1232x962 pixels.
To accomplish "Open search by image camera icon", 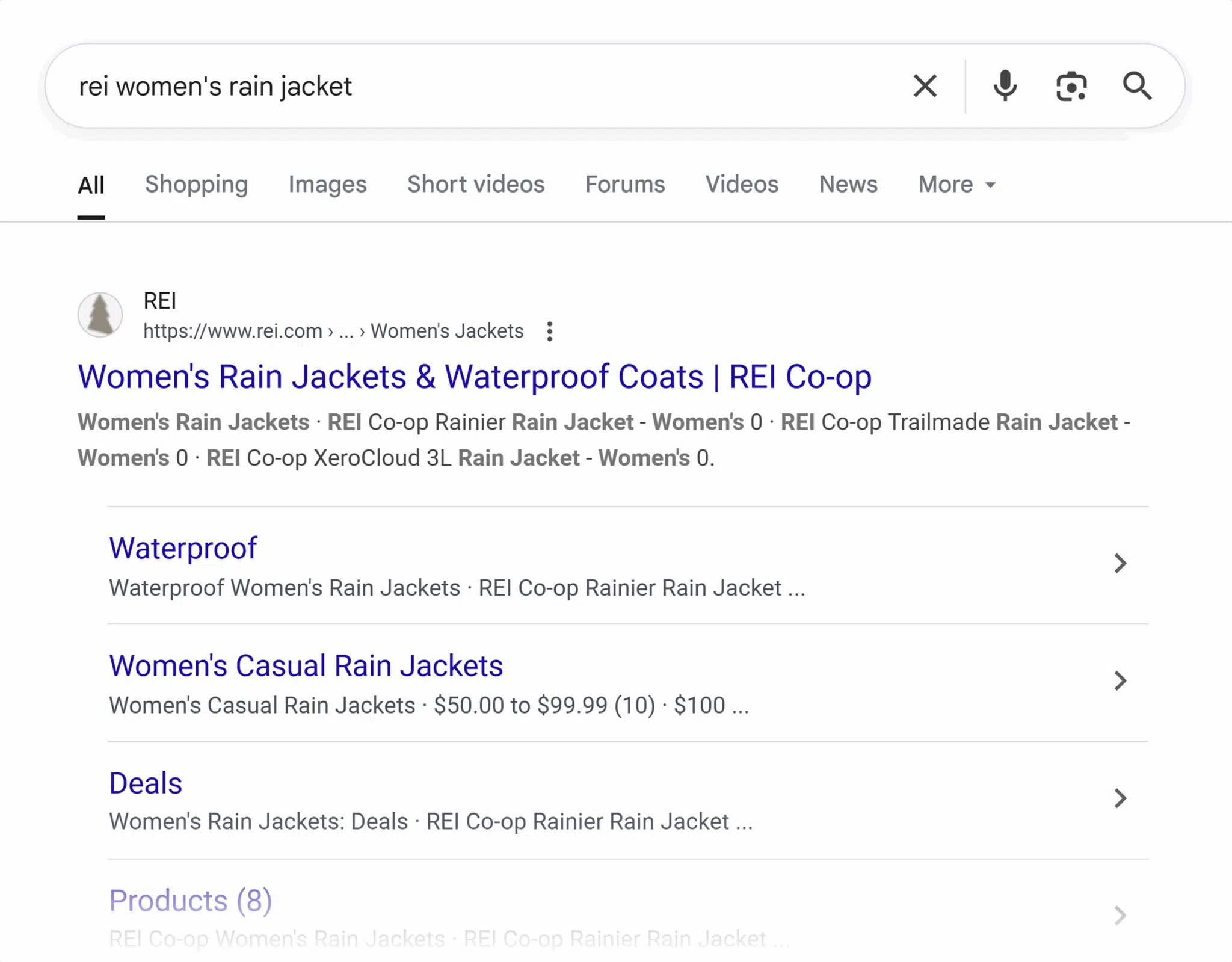I will (x=1071, y=87).
